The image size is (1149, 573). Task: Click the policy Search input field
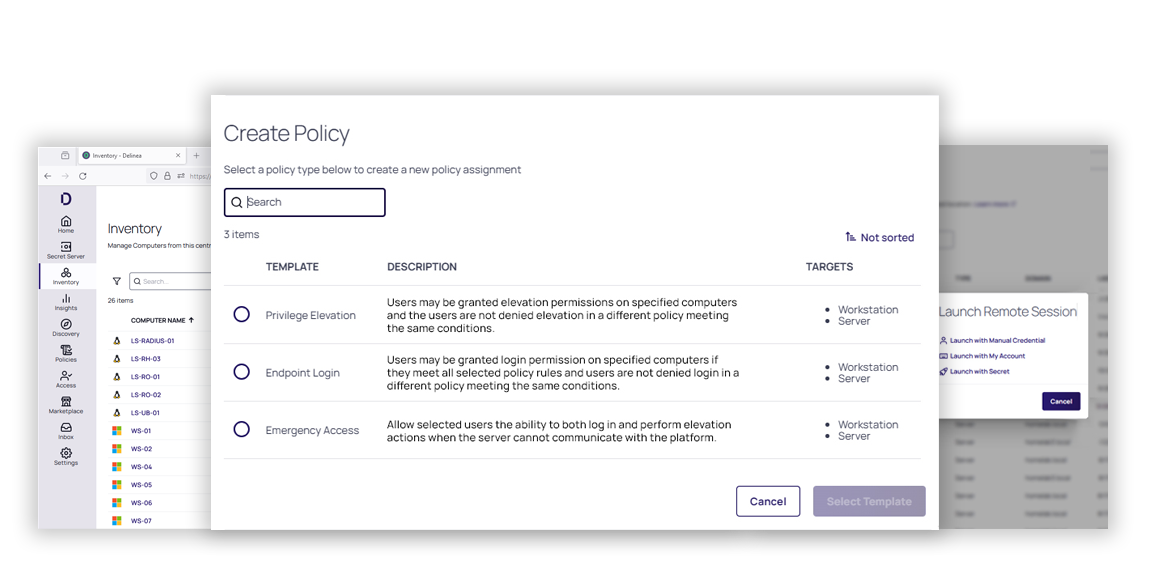[x=305, y=202]
